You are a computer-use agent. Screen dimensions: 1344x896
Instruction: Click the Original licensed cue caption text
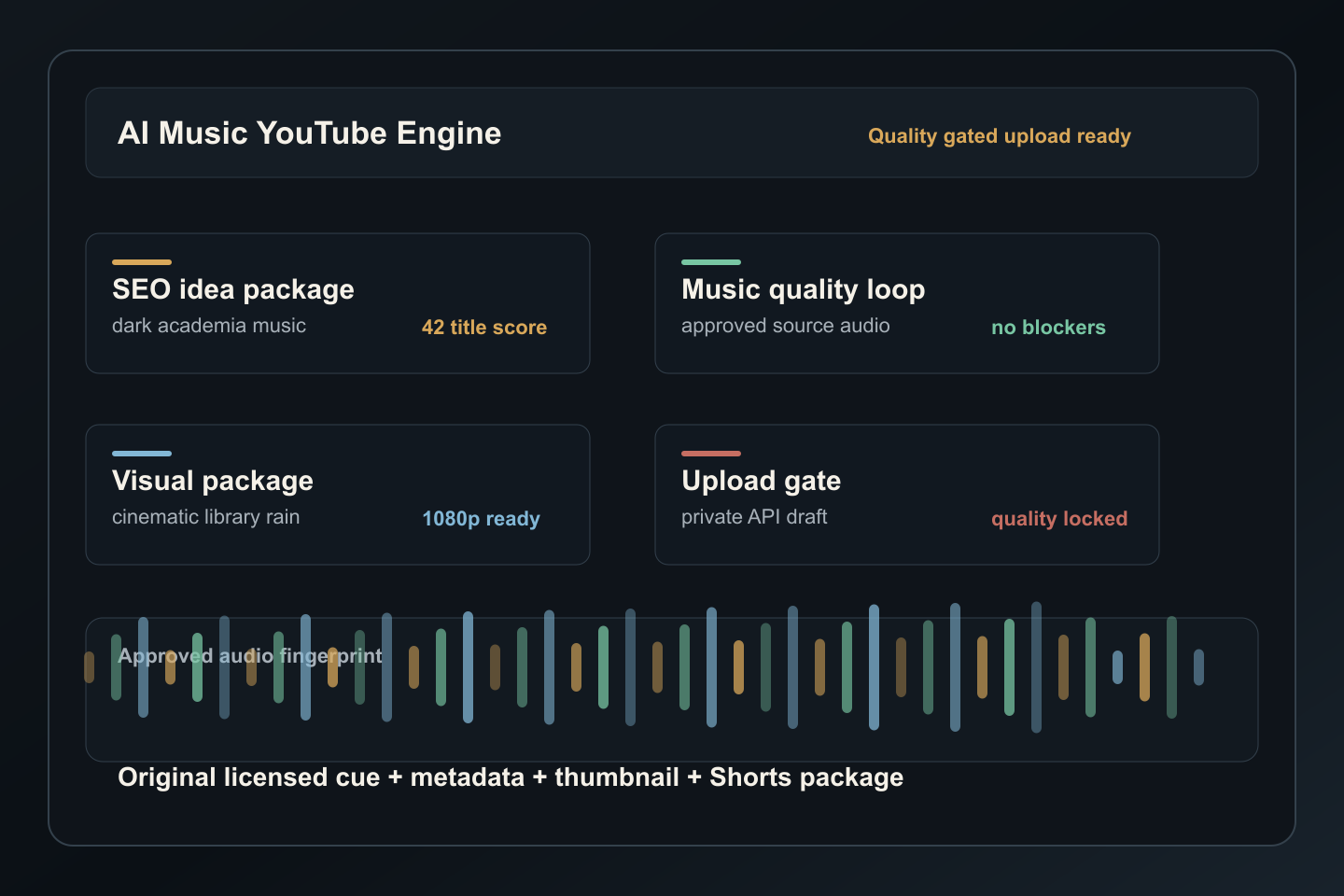coord(511,777)
